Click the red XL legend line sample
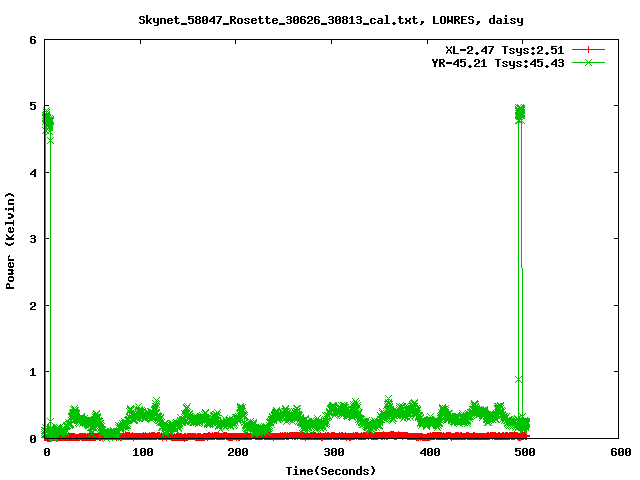640x480 pixels. (x=588, y=50)
